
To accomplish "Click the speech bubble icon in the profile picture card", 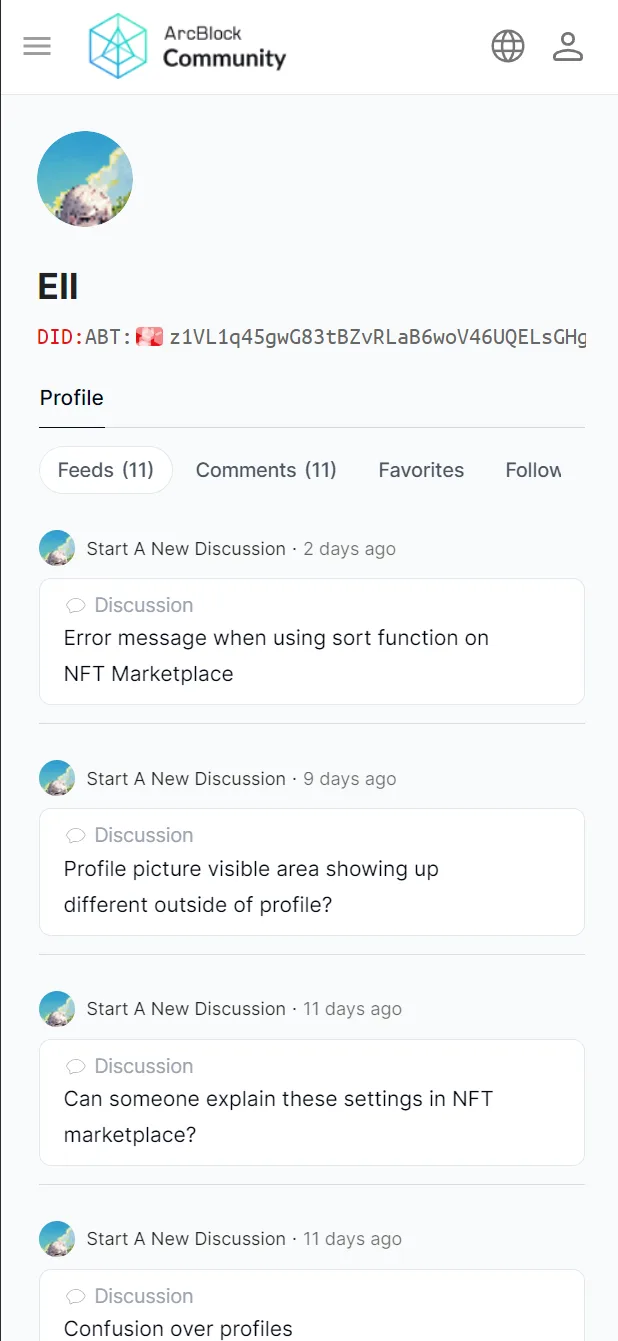I will tap(75, 835).
